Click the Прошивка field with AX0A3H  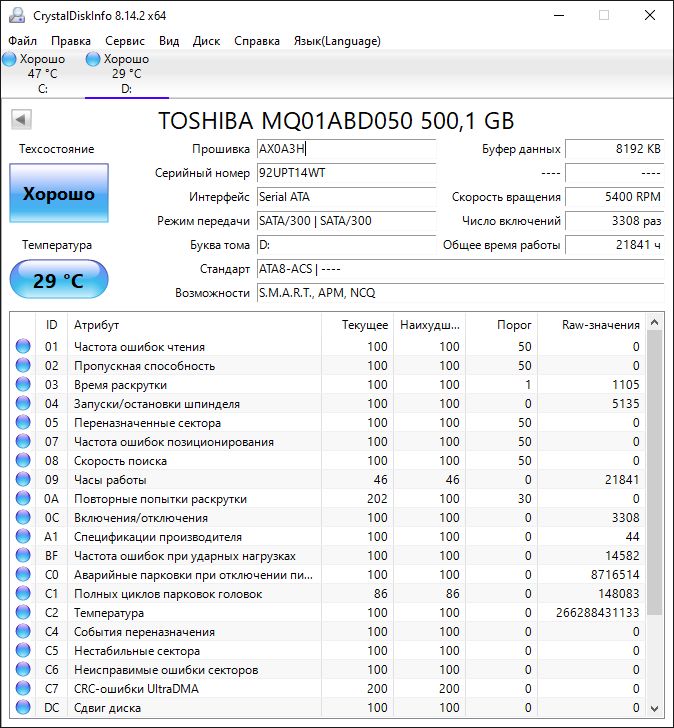pyautogui.click(x=346, y=149)
